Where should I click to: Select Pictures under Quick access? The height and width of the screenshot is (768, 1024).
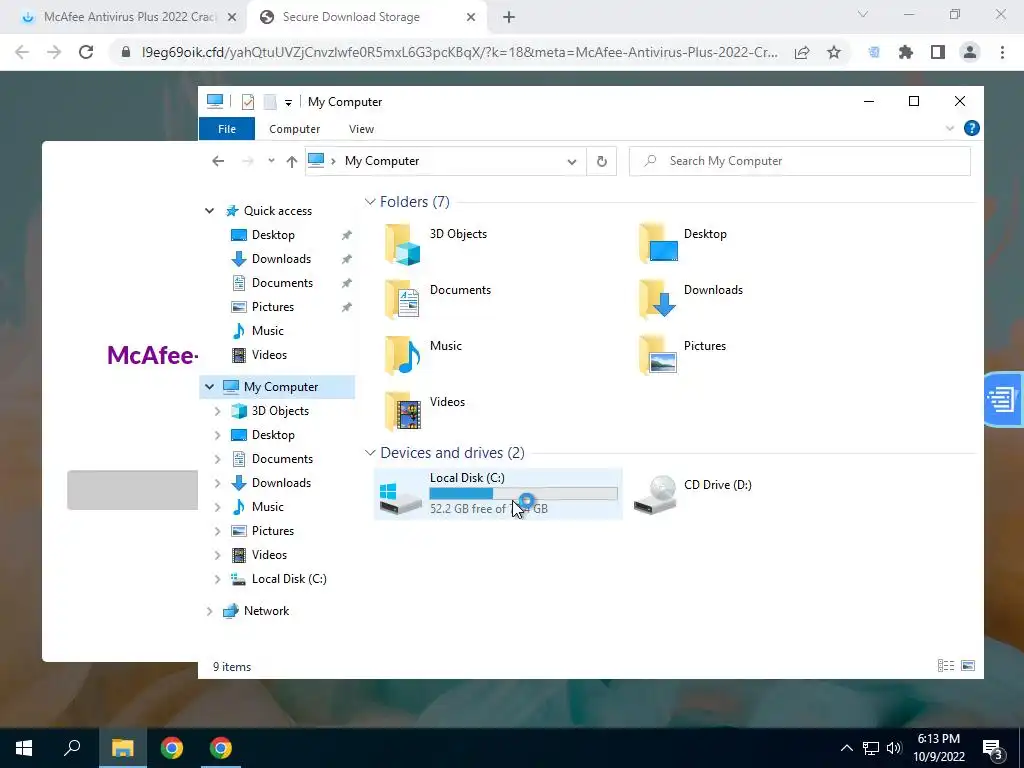273,307
